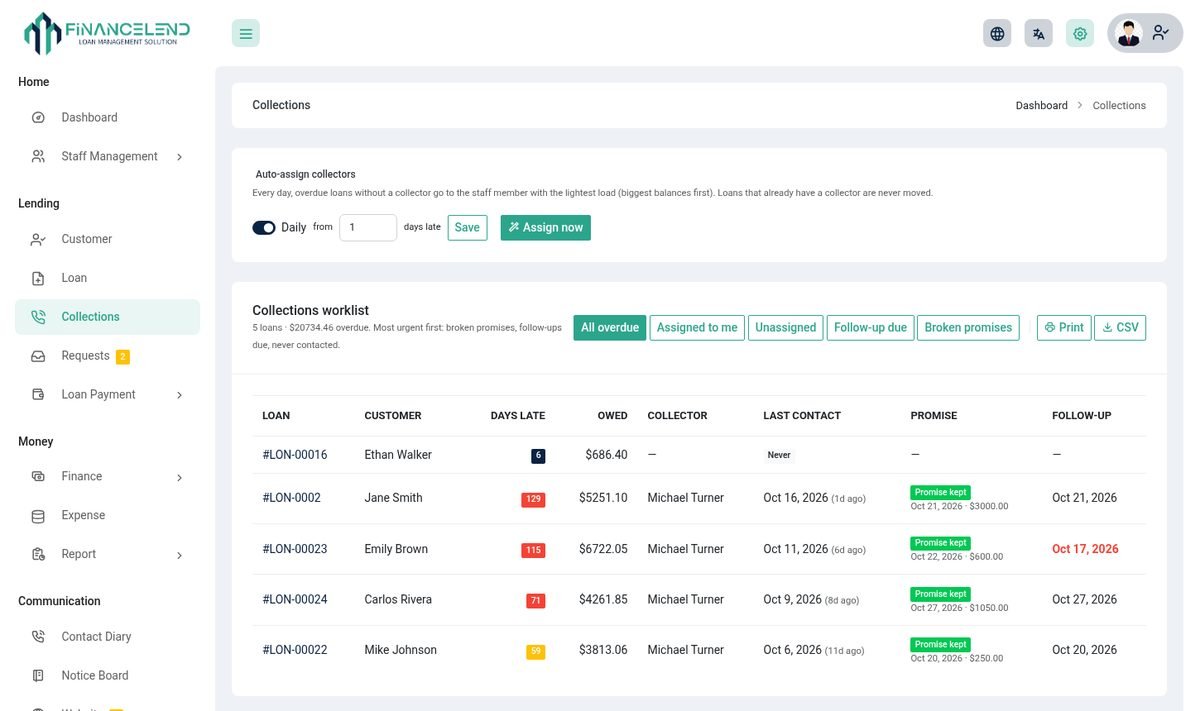Click the Dashboard gauge icon in sidebar
Viewport: 1200px width, 711px height.
pyautogui.click(x=38, y=117)
